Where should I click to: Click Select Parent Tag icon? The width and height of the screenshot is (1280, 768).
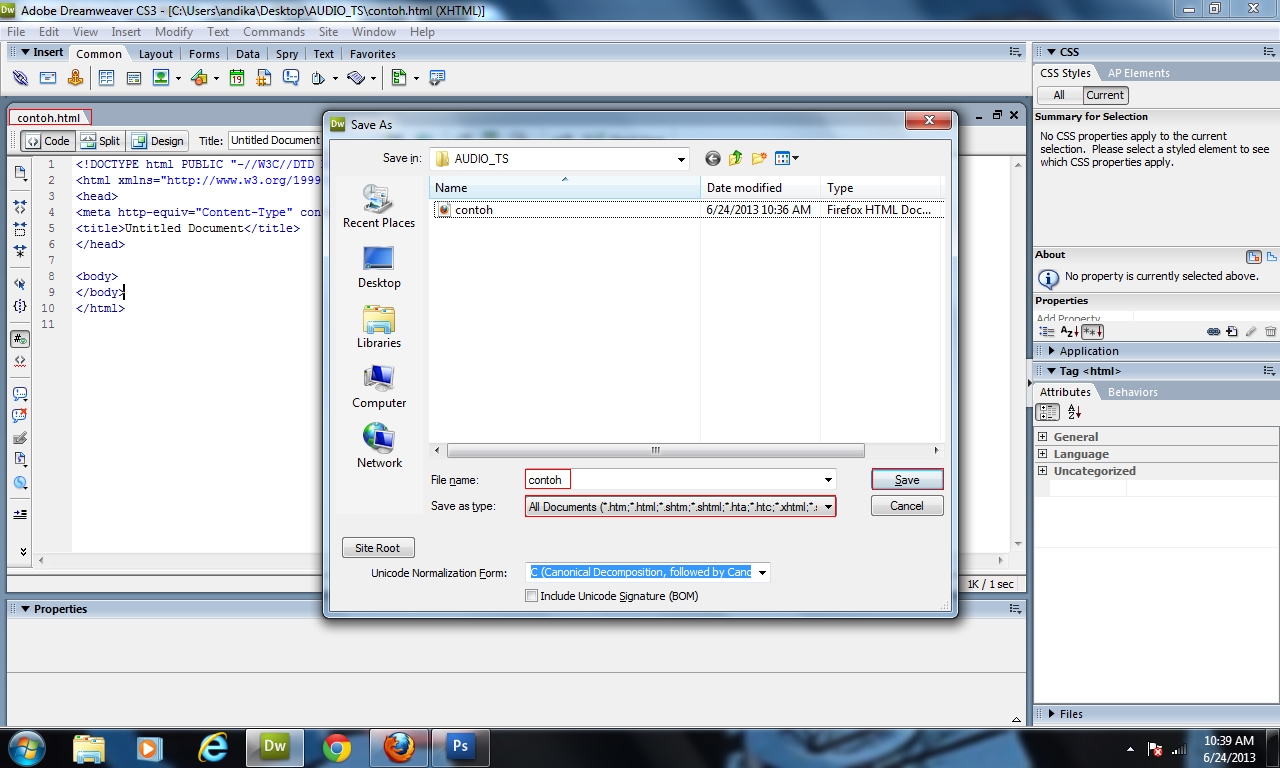(20, 283)
